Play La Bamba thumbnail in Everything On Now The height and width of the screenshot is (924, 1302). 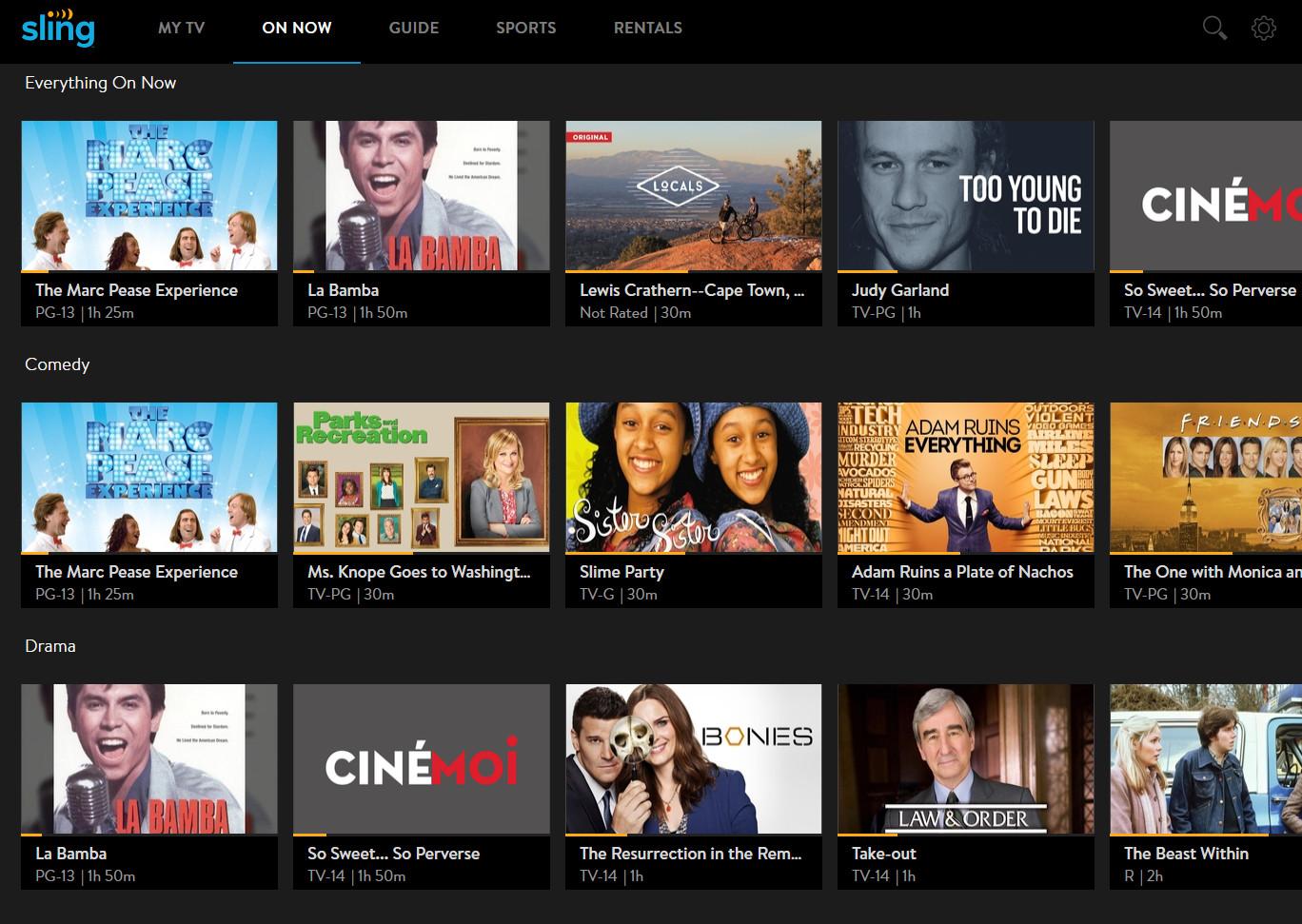pos(422,196)
